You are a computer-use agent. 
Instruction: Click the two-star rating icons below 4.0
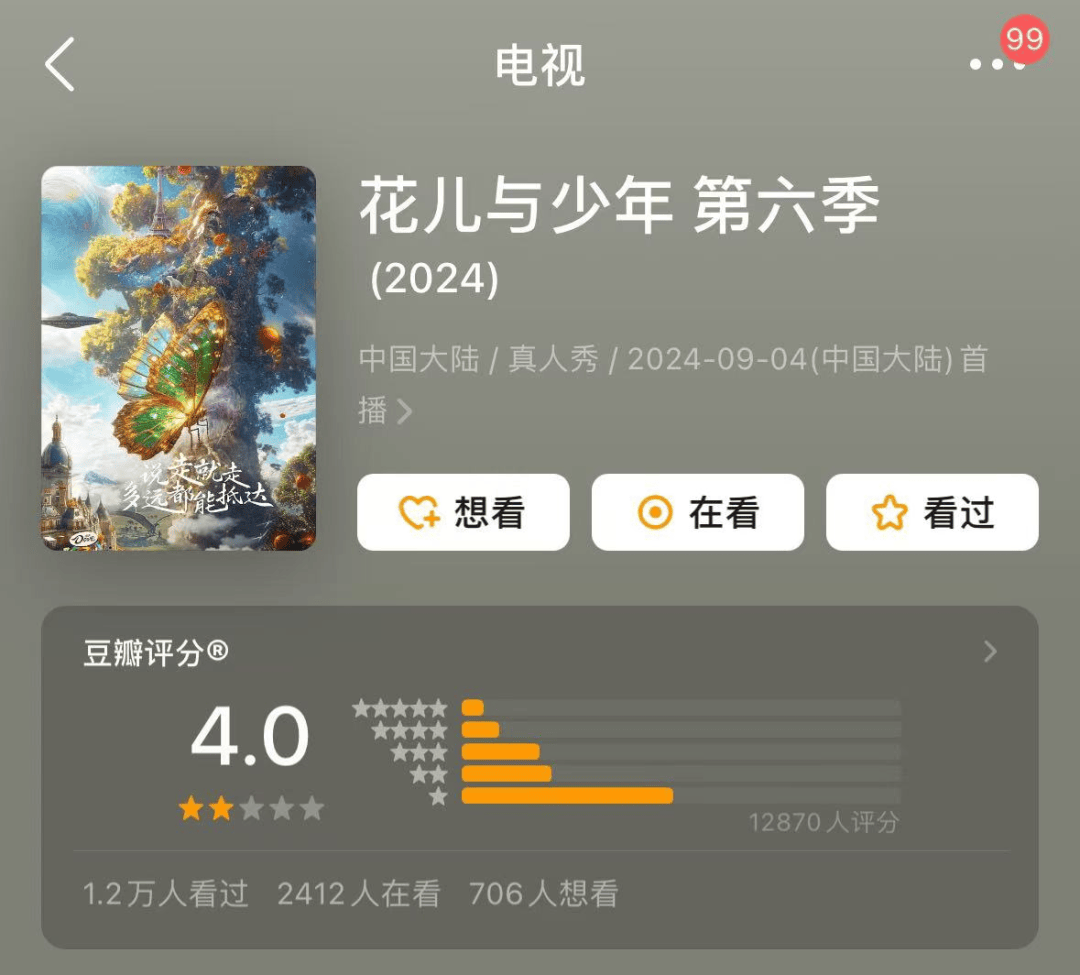point(251,808)
